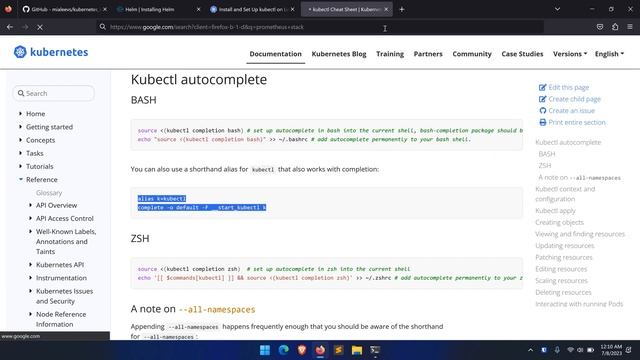Jump to Patching resources in contents
This screenshot has height=360, width=640.
(564, 257)
